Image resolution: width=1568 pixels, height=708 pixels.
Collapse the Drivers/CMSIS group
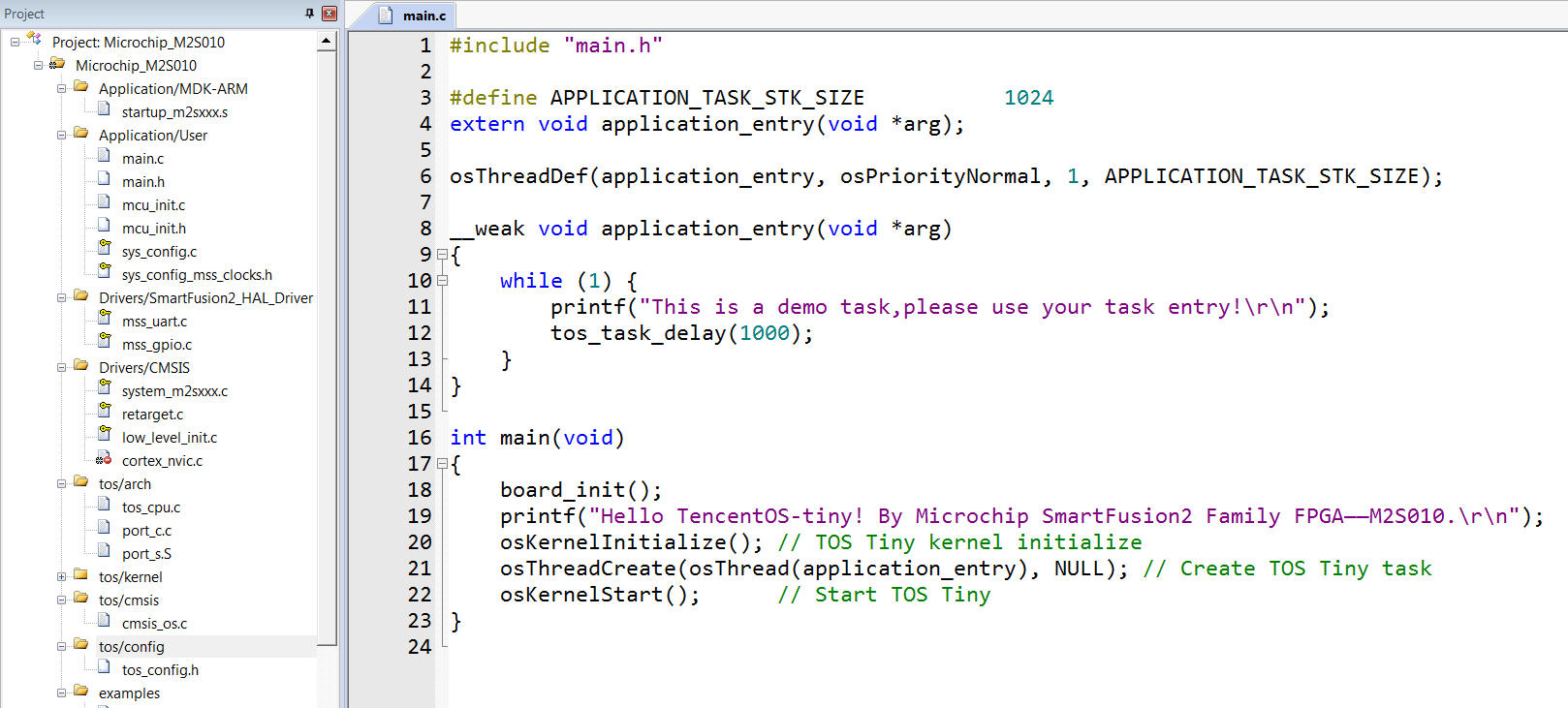coord(62,368)
